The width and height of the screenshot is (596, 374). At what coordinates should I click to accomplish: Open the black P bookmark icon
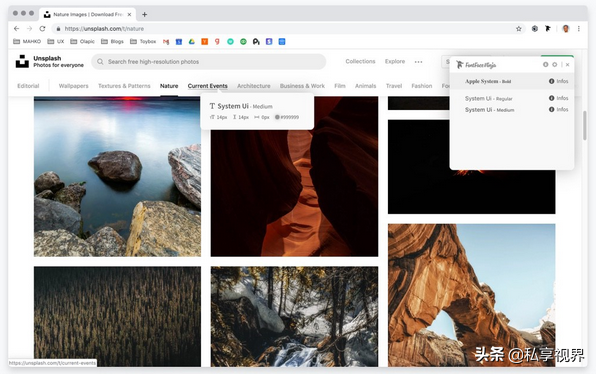256,41
